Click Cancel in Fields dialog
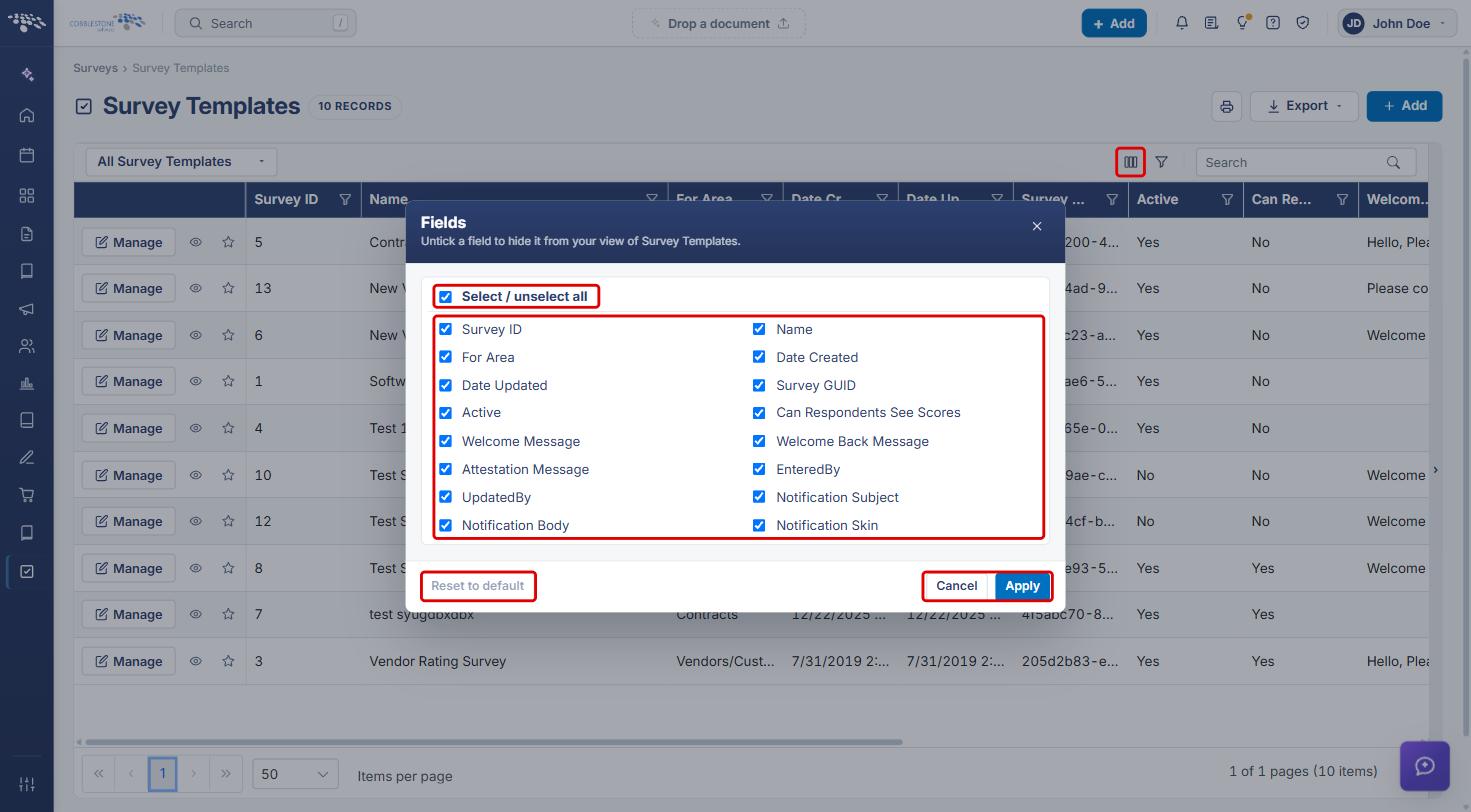1471x812 pixels. [957, 586]
